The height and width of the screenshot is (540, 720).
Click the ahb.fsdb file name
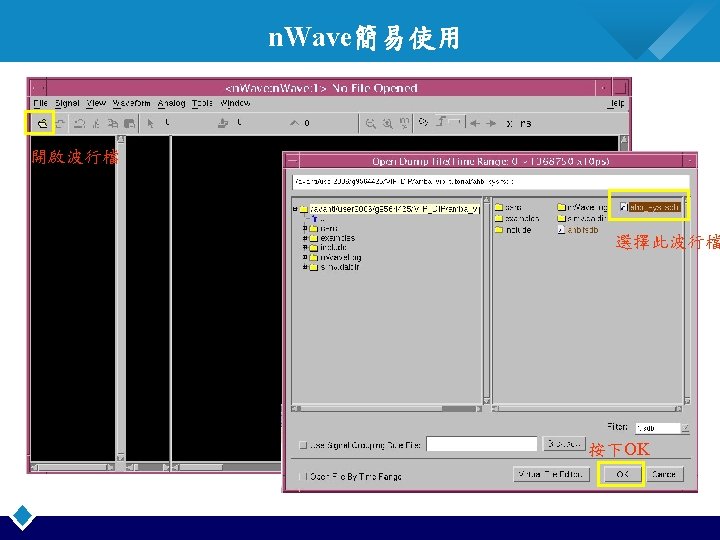click(582, 230)
